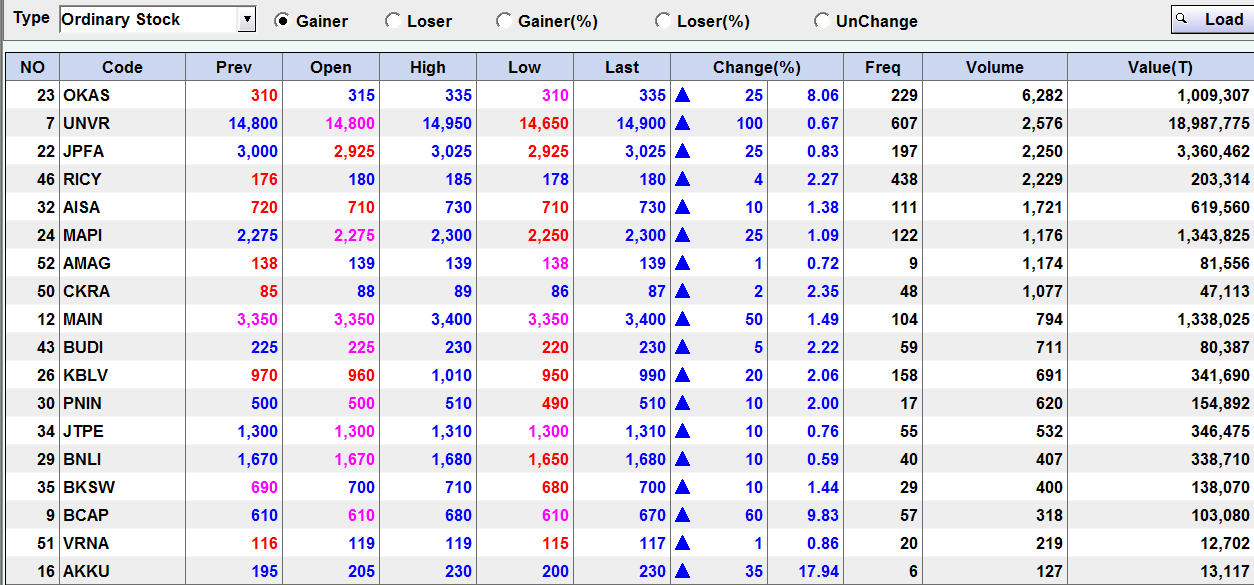The width and height of the screenshot is (1254, 585).
Task: Select the Loser radio button
Action: coord(392,21)
